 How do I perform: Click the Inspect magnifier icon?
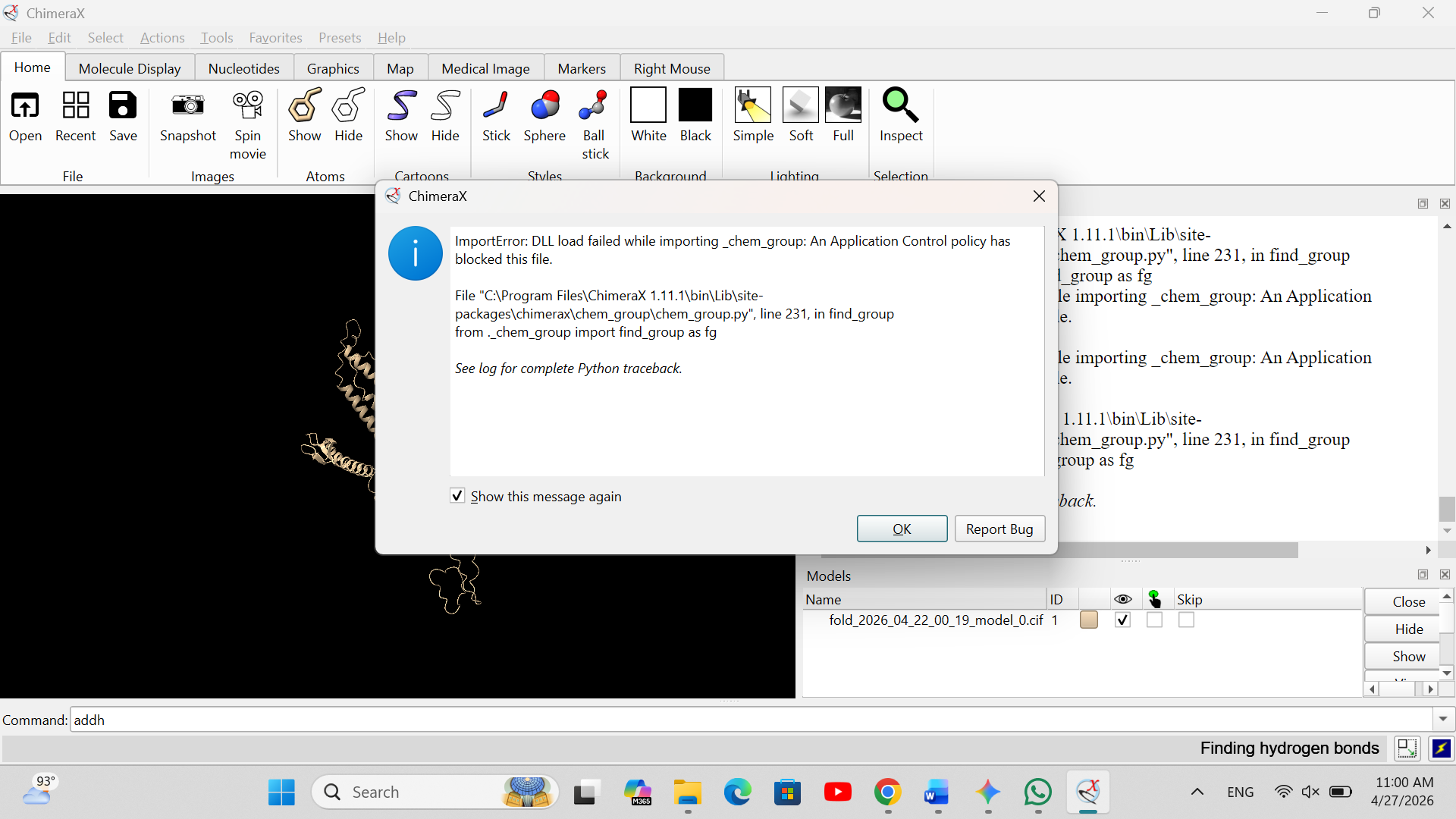(x=900, y=106)
